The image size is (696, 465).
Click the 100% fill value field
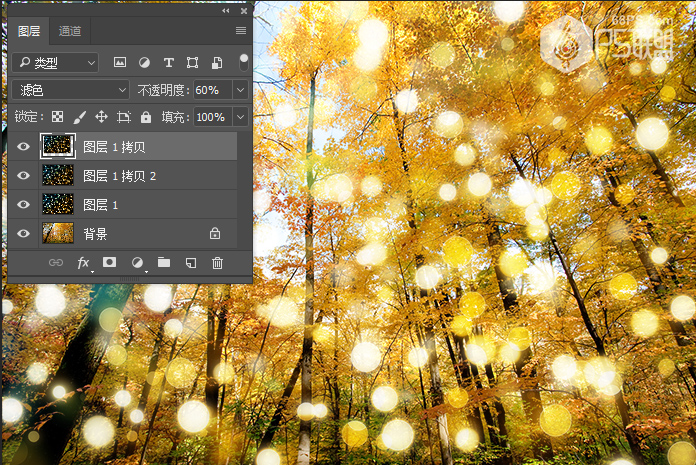pyautogui.click(x=212, y=117)
